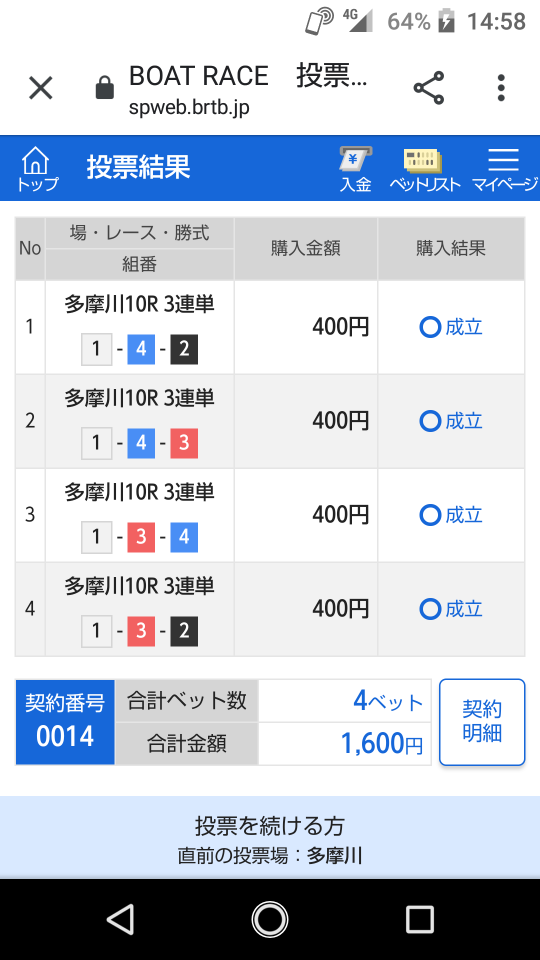Tap the トップ home icon
The height and width of the screenshot is (960, 540).
(x=37, y=169)
